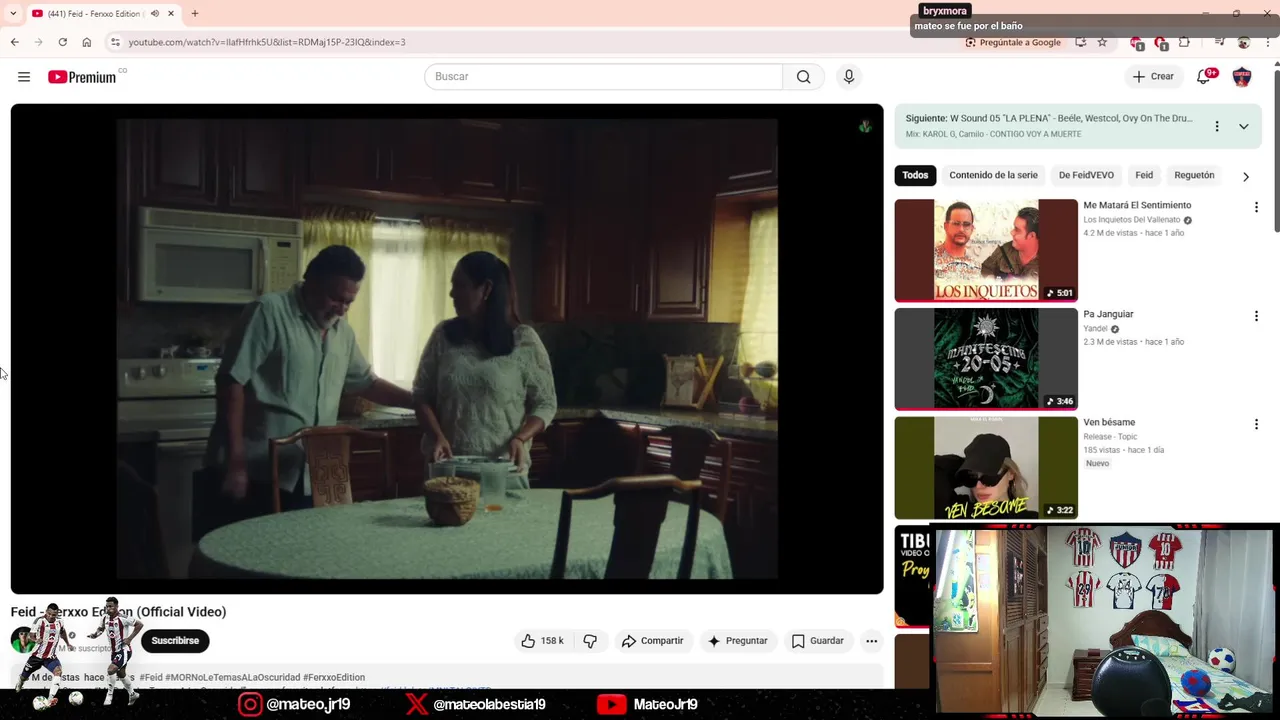Like the Feid video
Image resolution: width=1280 pixels, height=720 pixels.
tap(543, 641)
